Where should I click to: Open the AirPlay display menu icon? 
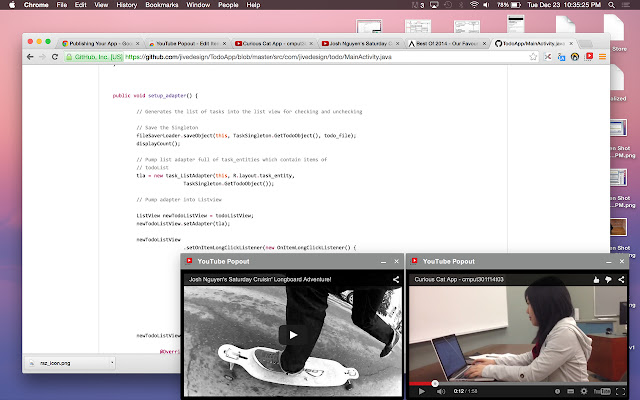pyautogui.click(x=434, y=5)
